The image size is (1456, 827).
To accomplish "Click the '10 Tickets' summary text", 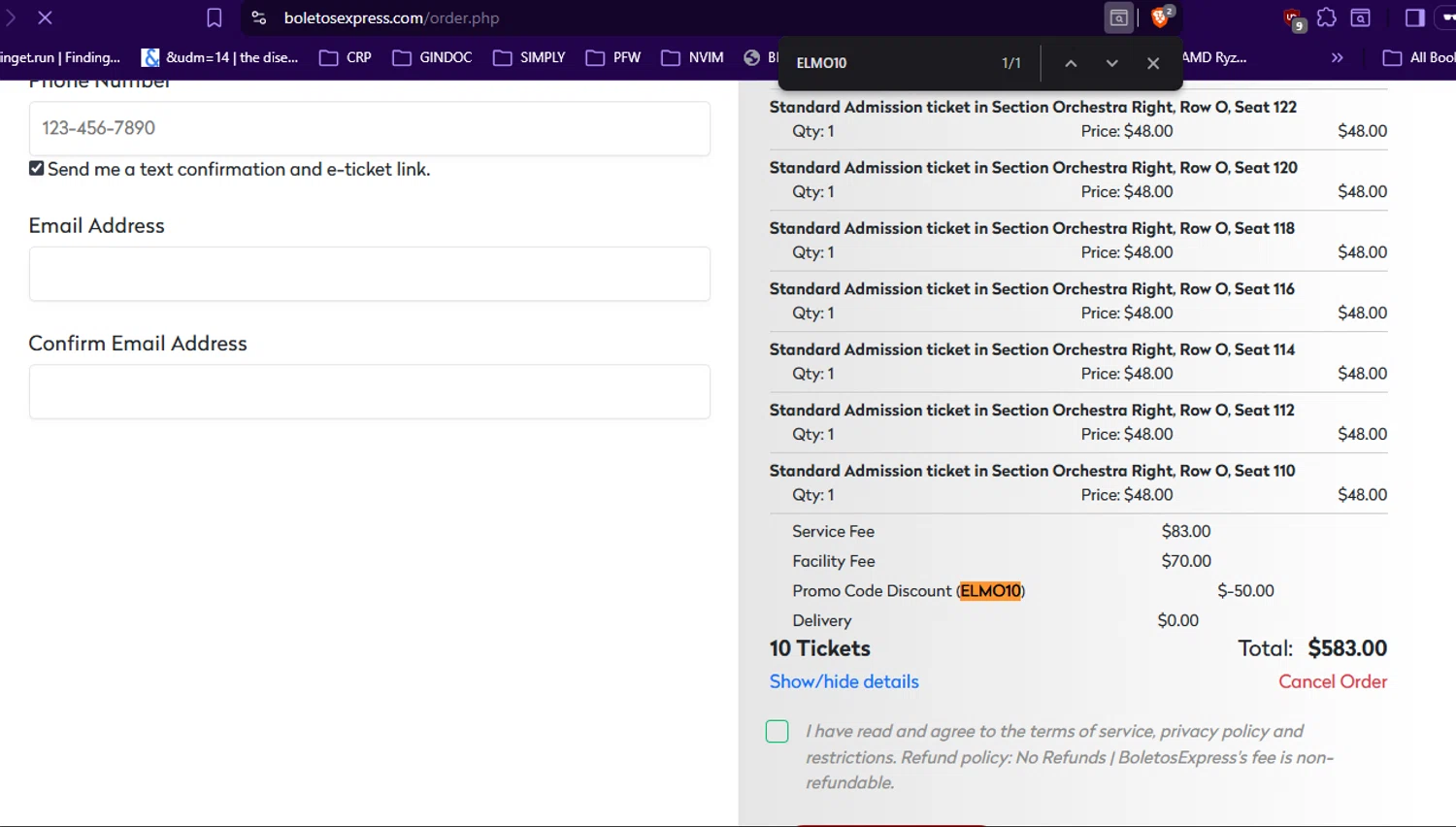I will pyautogui.click(x=820, y=648).
